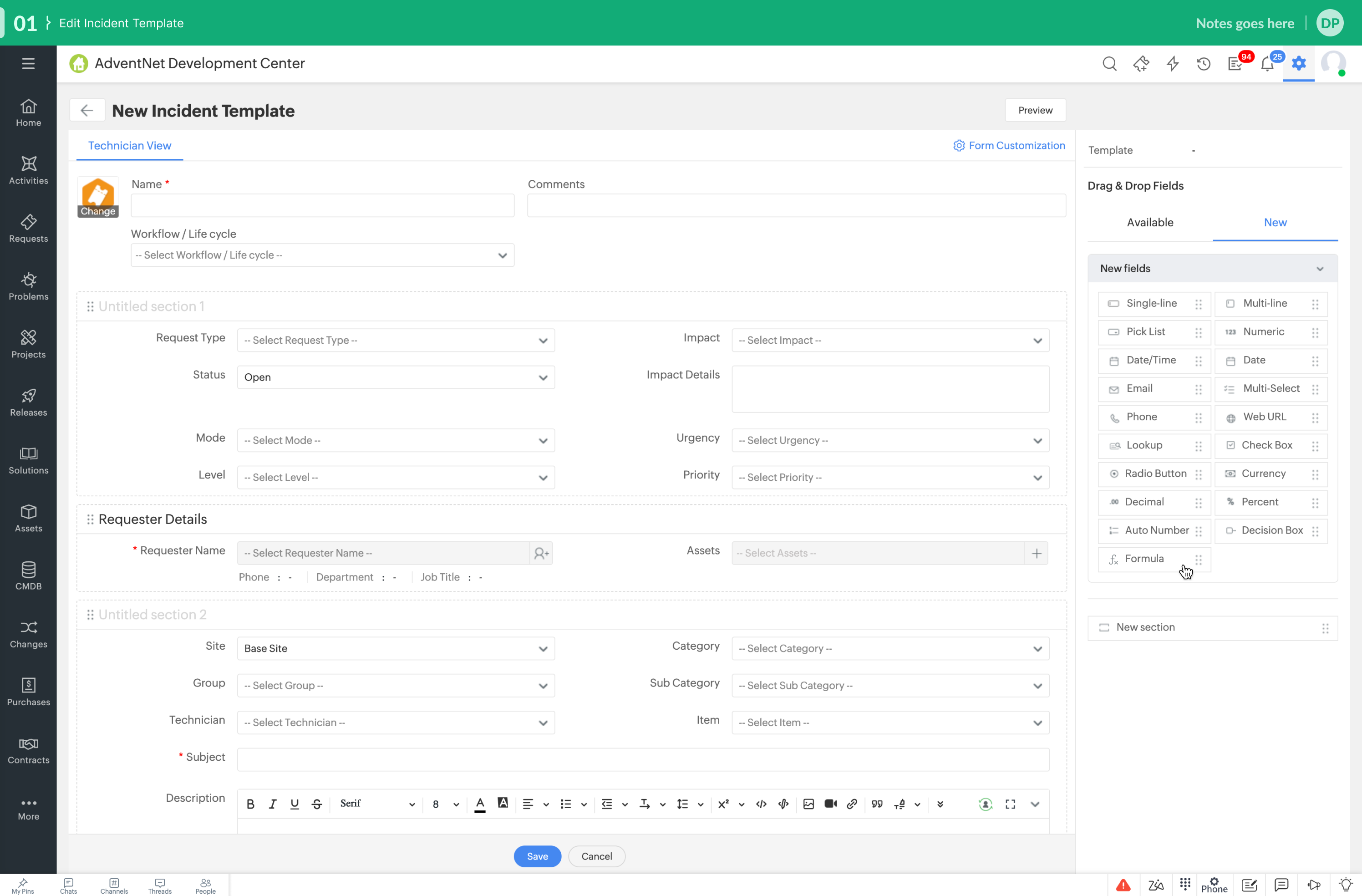This screenshot has height=896, width=1362.
Task: Open Form Customization link
Action: point(1009,145)
